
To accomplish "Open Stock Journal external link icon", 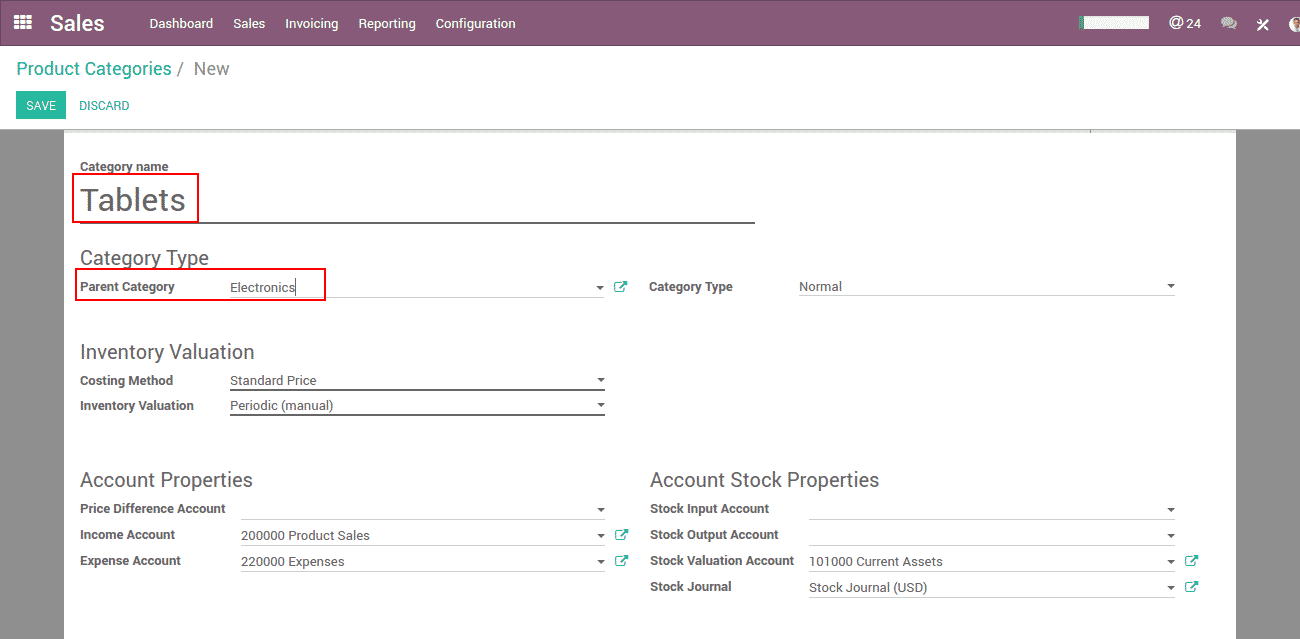I will [x=1191, y=587].
